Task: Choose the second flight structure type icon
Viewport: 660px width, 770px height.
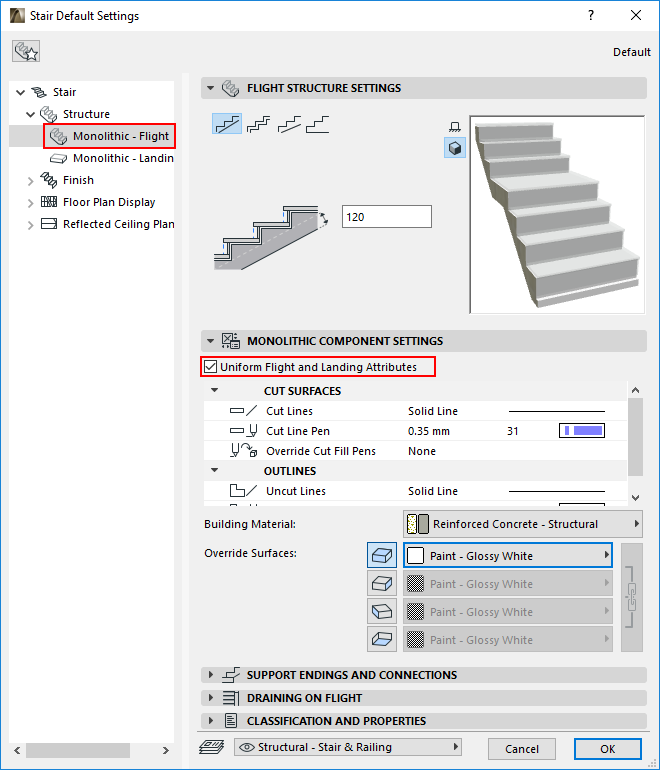Action: 258,124
